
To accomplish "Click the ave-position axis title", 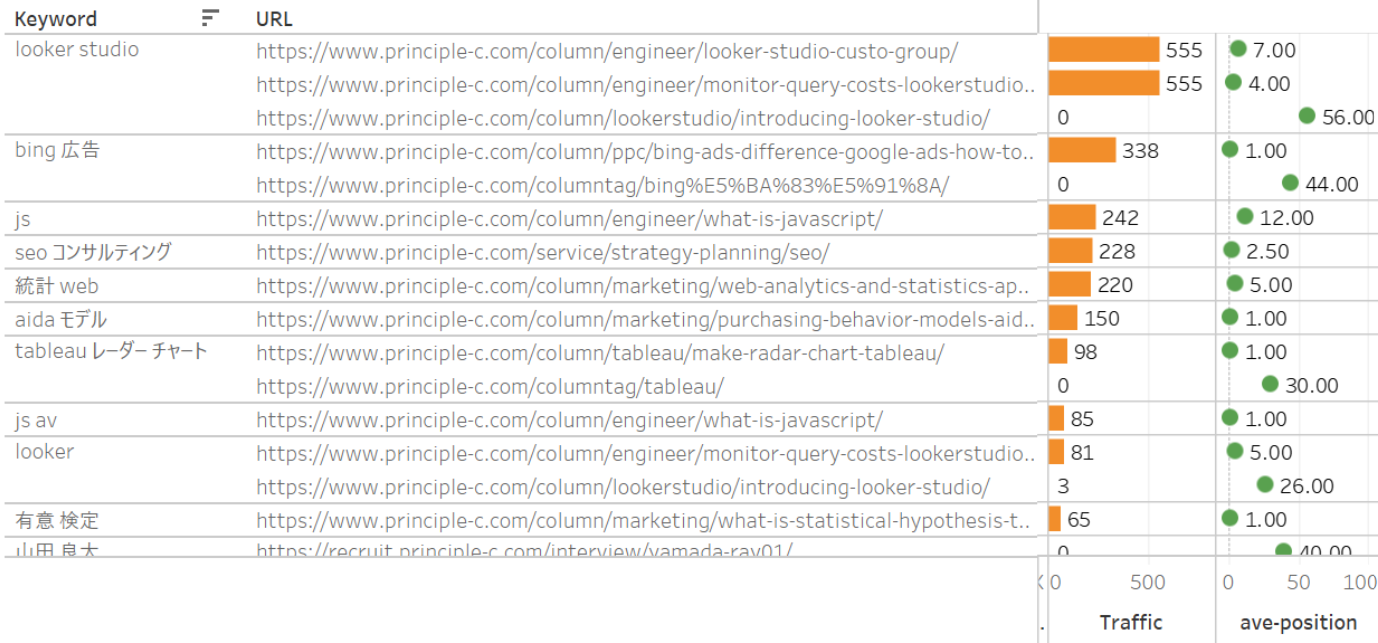I will tap(1298, 622).
